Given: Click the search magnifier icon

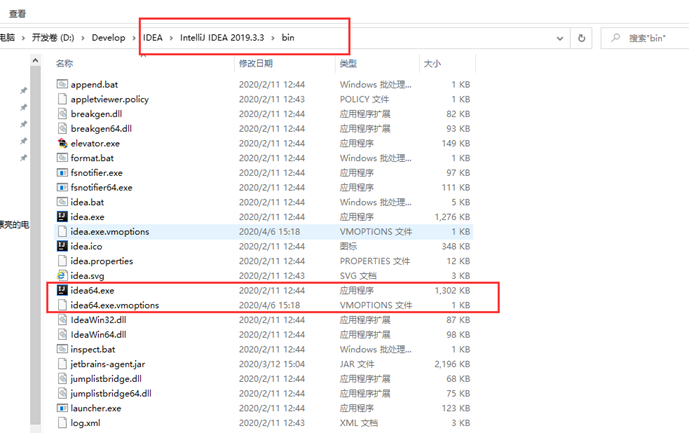Looking at the screenshot, I should point(616,38).
